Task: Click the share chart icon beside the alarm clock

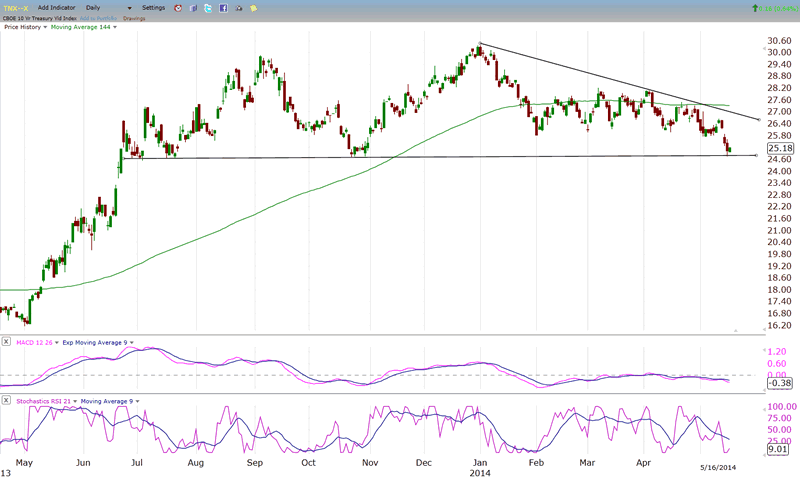Action: coord(193,8)
